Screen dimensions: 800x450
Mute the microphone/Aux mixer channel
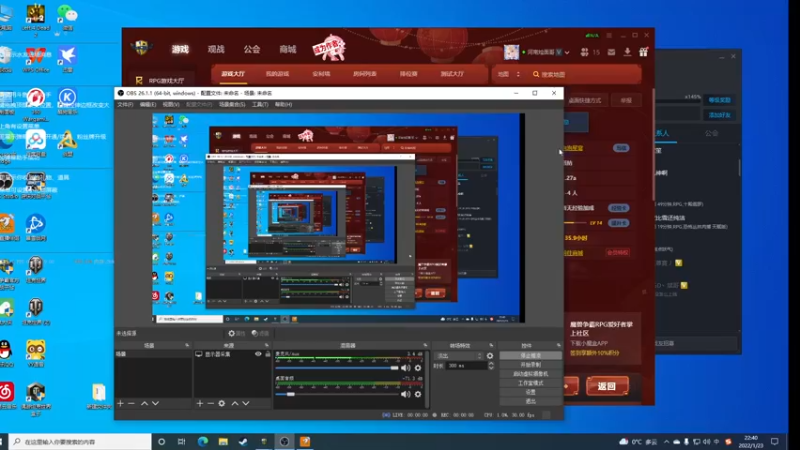pos(406,367)
